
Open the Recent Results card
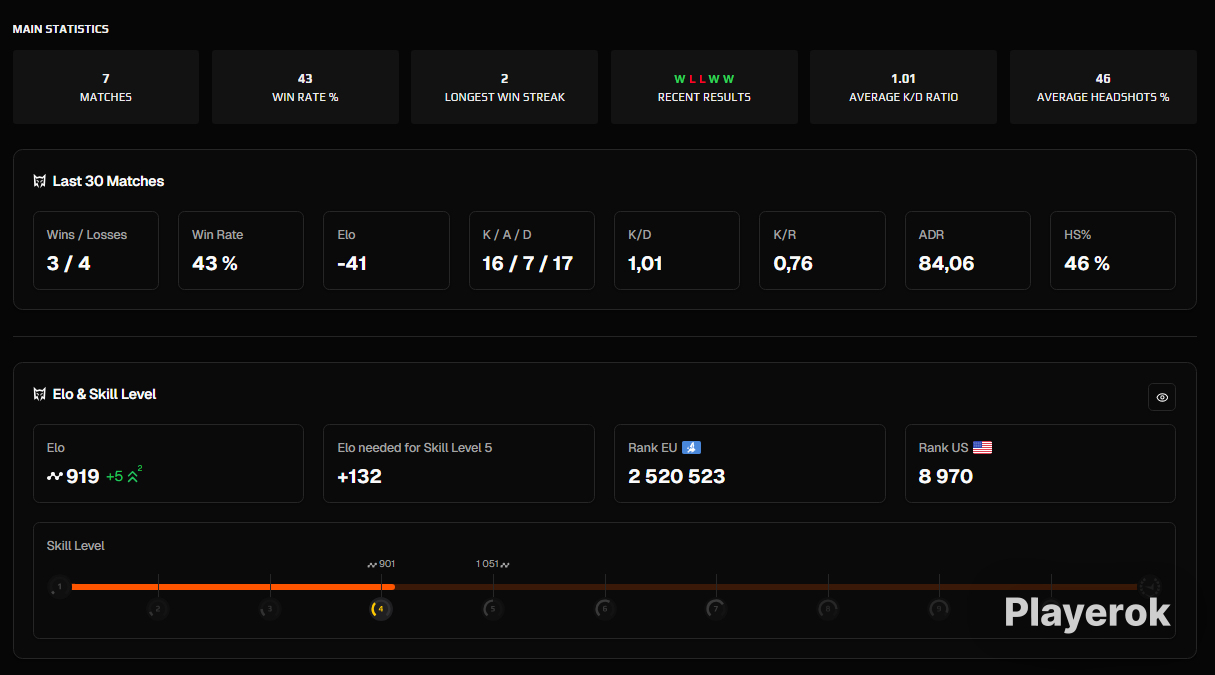pos(704,87)
